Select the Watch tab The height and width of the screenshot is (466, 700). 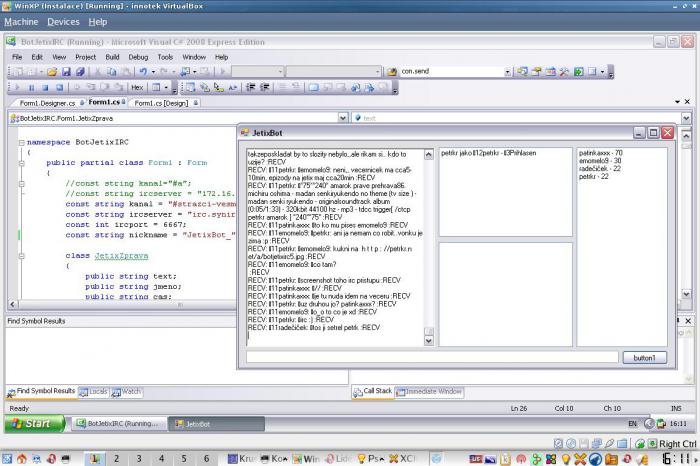[127, 391]
